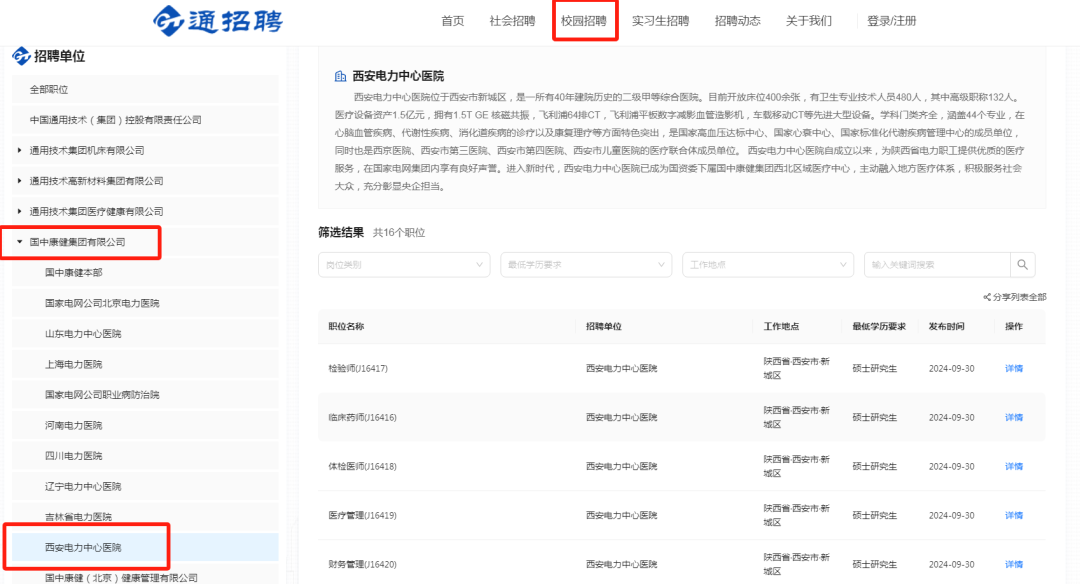Select 山东电力中心医院 in sidebar
This screenshot has width=1080, height=584.
tap(145, 333)
